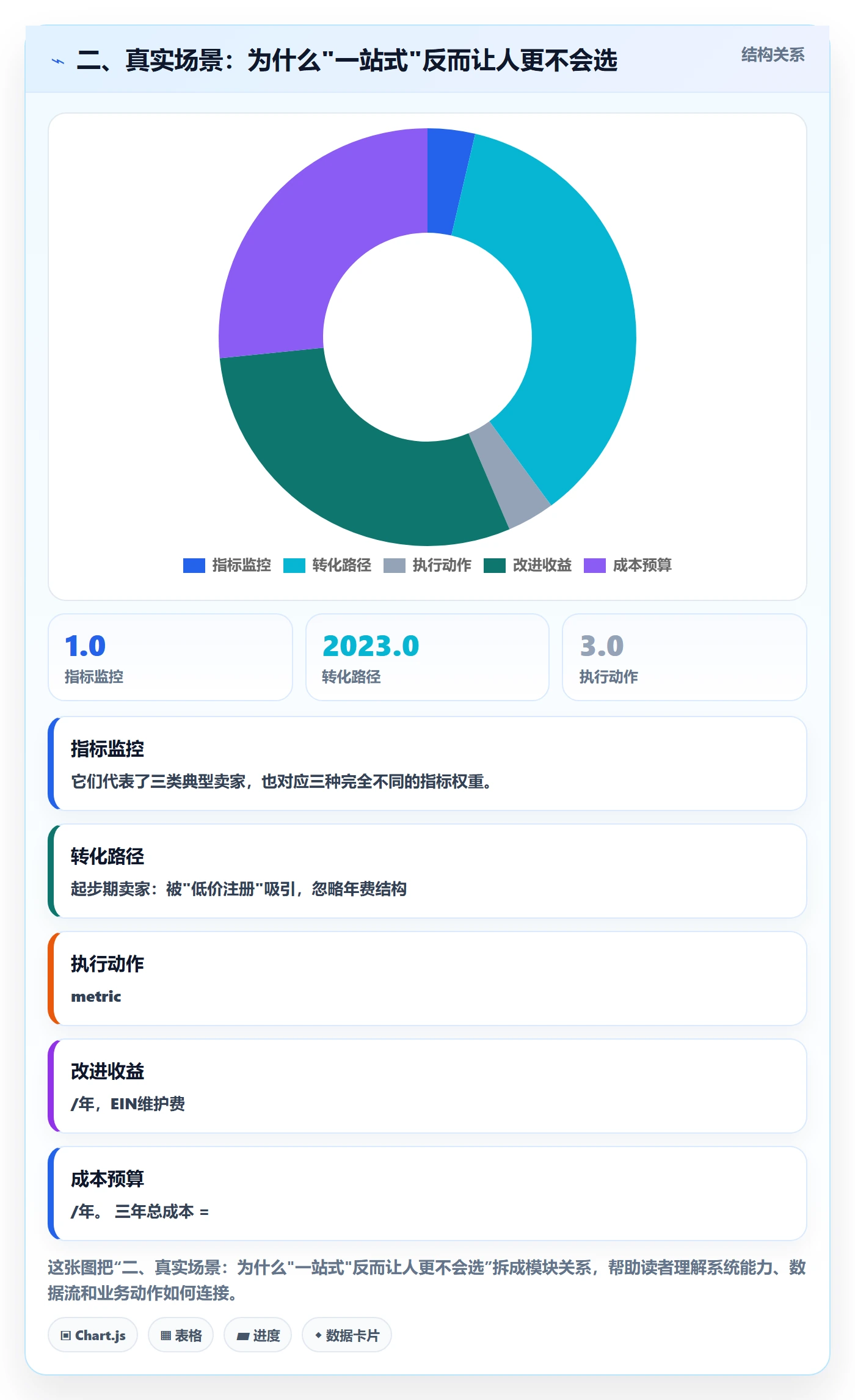Viewport: 855px width, 1400px height.
Task: Click the grid icon in 表格 chip
Action: [166, 1336]
